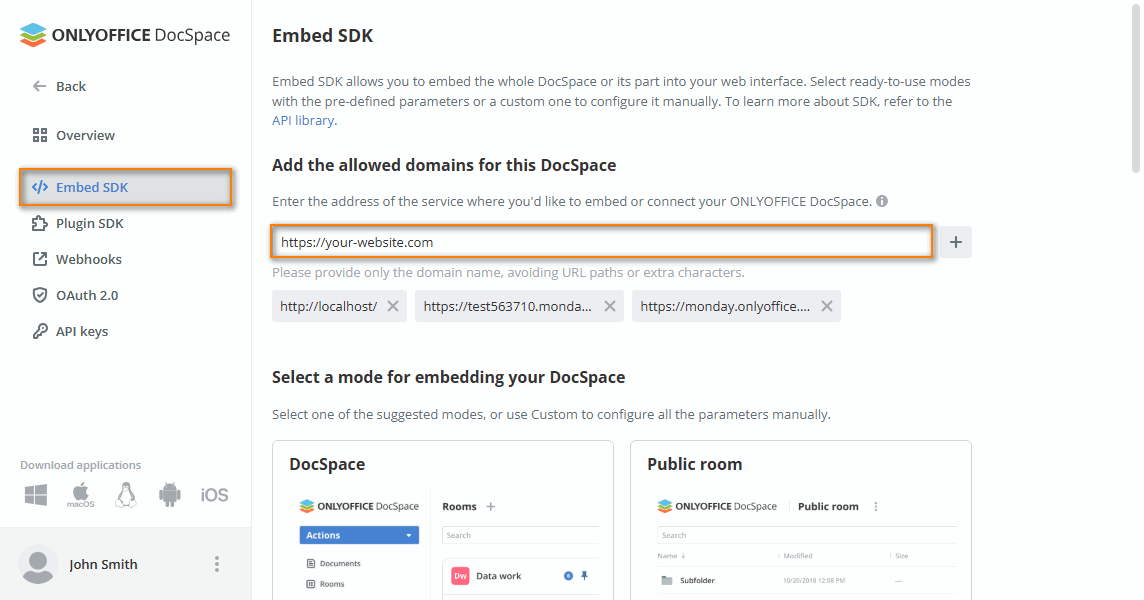Click Rooms in the DocSpace preview sidebar
1144x600 pixels.
pyautogui.click(x=325, y=584)
